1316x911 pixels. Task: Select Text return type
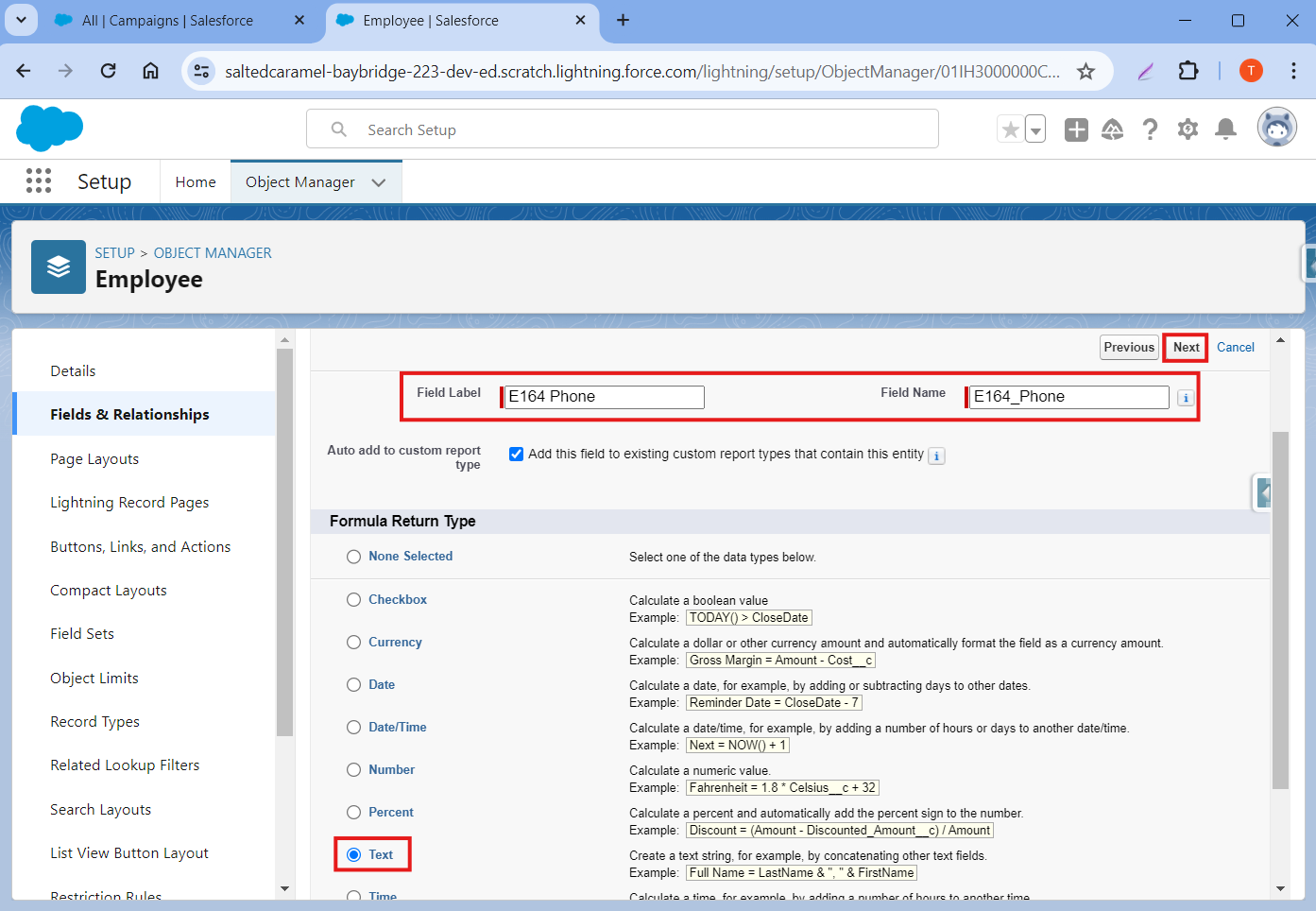[x=353, y=854]
